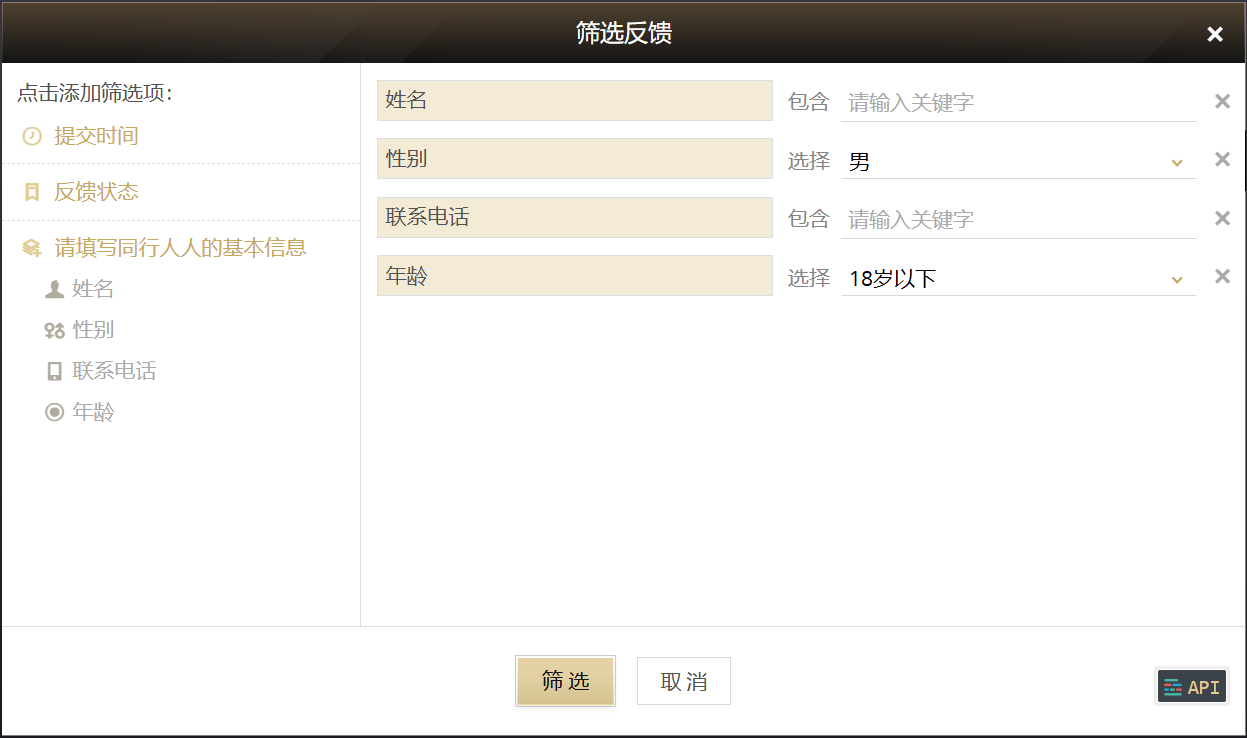Open the API badge in bottom corner
This screenshot has height=738, width=1247.
point(1191,687)
